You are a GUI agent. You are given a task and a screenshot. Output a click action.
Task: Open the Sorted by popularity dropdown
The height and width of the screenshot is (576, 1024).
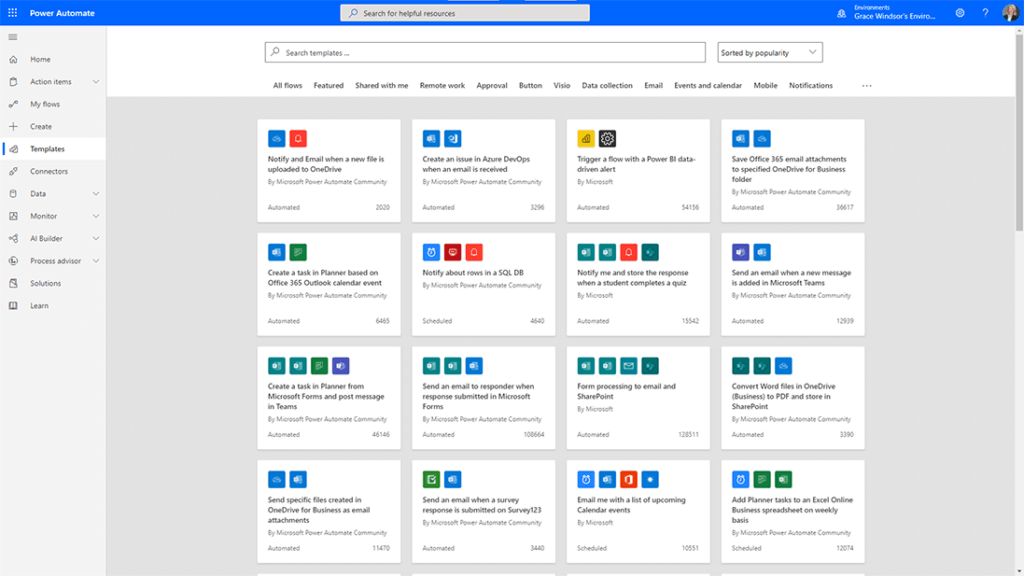tap(770, 52)
